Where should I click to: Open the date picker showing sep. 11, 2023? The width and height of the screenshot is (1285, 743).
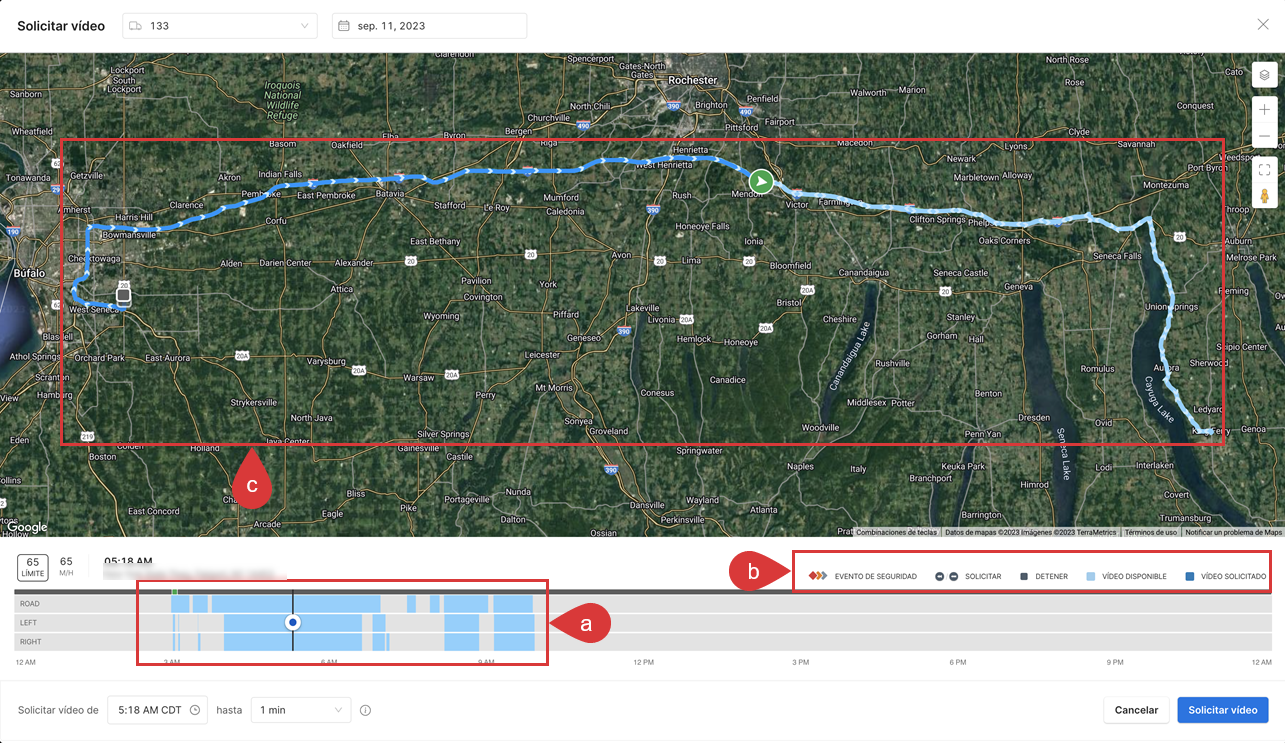click(x=429, y=26)
